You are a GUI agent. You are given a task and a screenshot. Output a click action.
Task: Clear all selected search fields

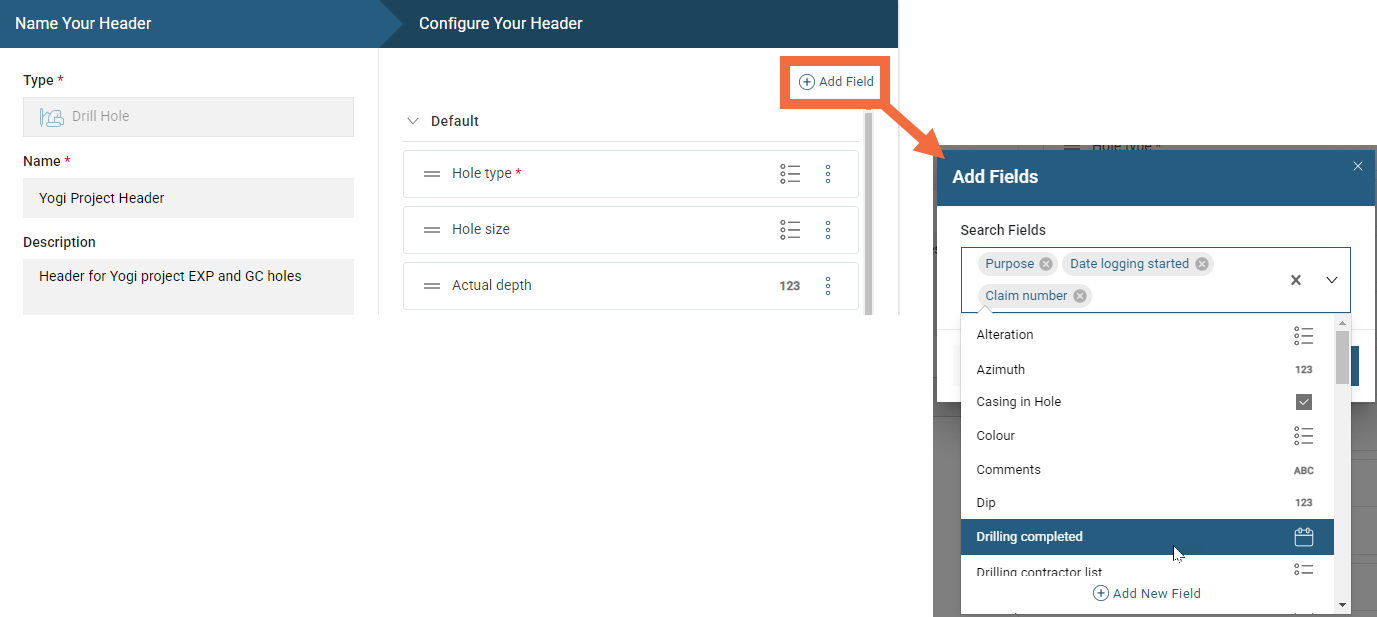point(1296,280)
